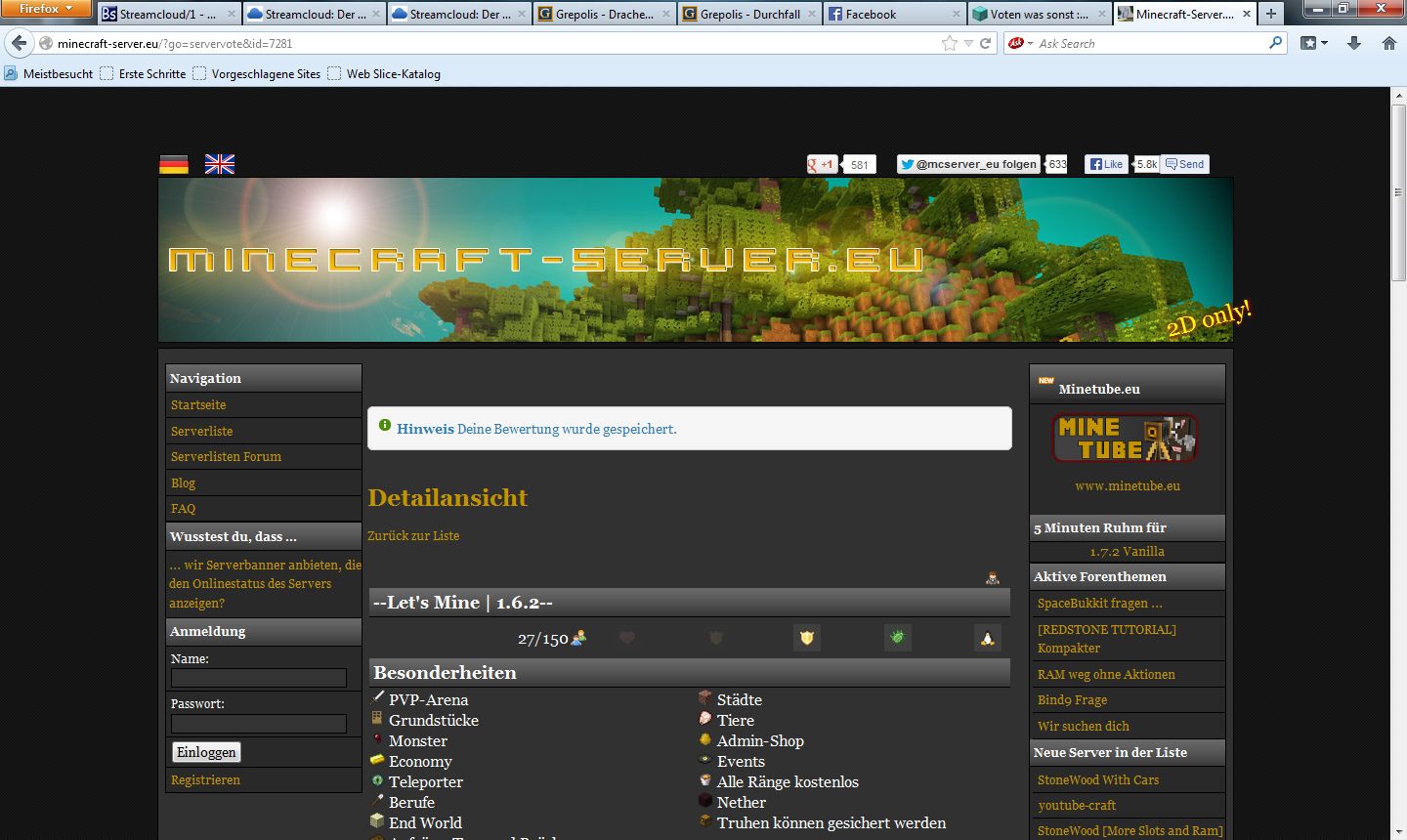Viewport: 1407px width, 840px height.
Task: Open the Registrieren link
Action: [205, 779]
